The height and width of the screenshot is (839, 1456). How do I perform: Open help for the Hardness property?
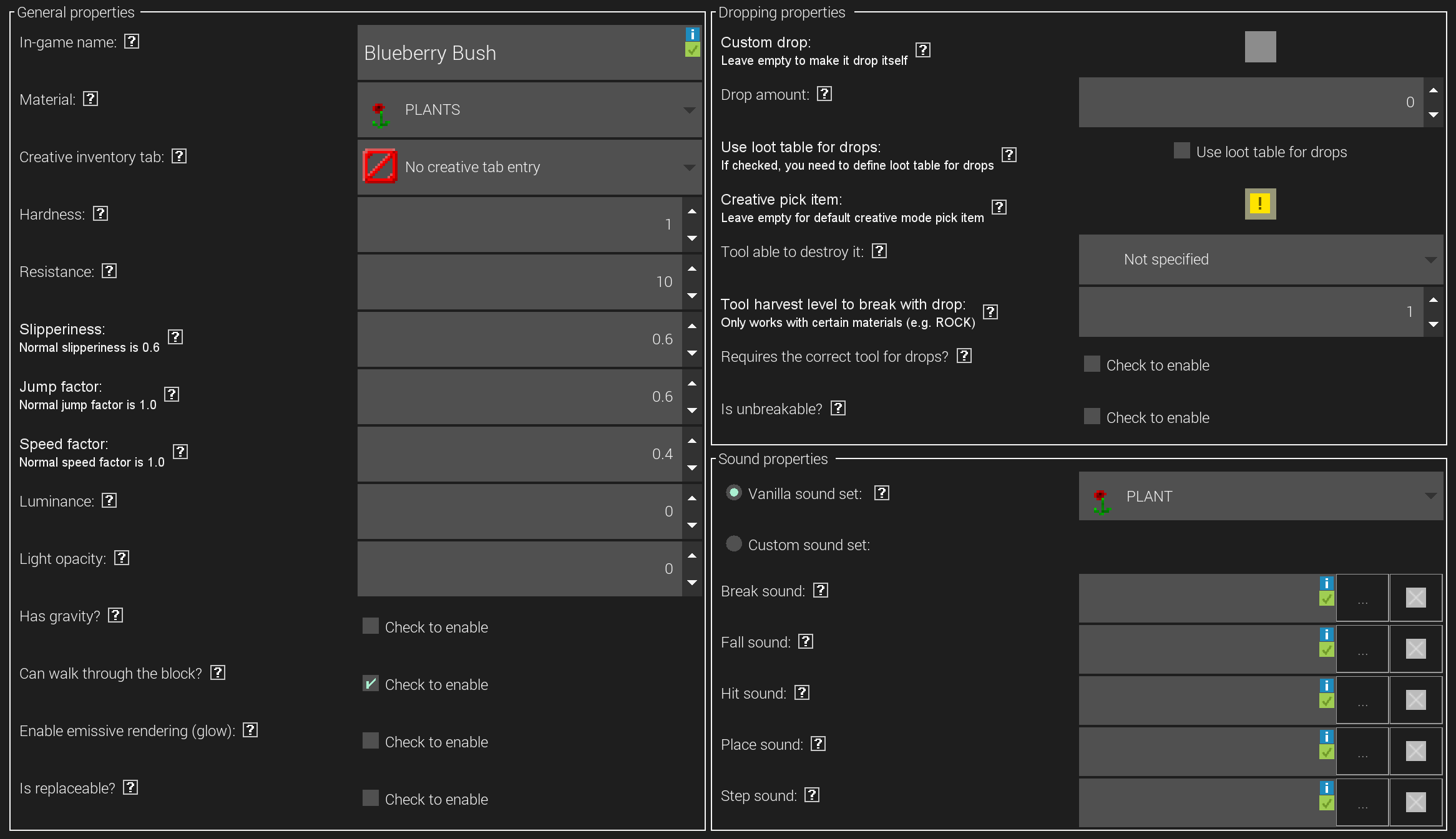(102, 213)
